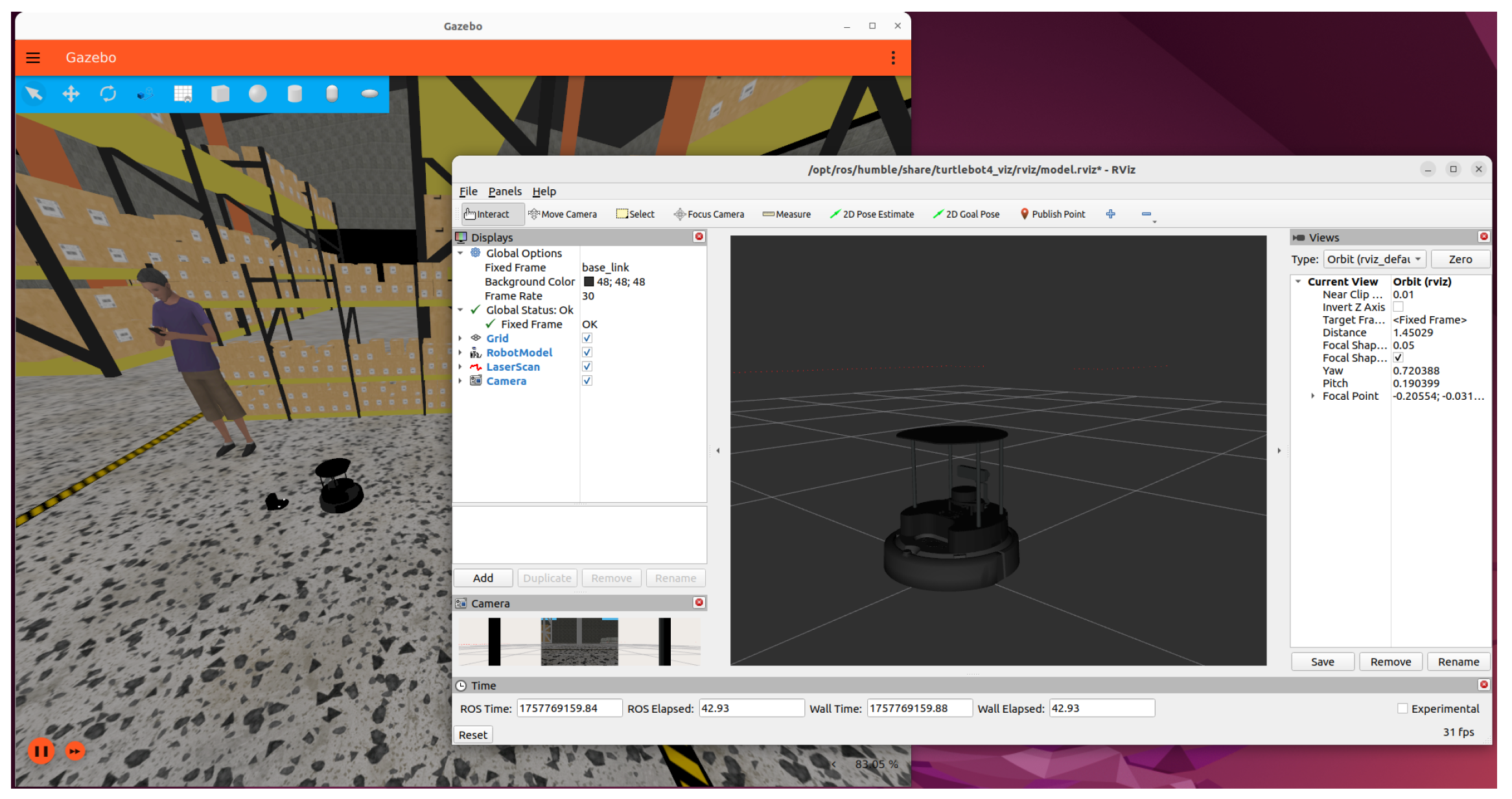Expand the Focal Point property
The height and width of the screenshot is (799, 1512).
[1312, 396]
